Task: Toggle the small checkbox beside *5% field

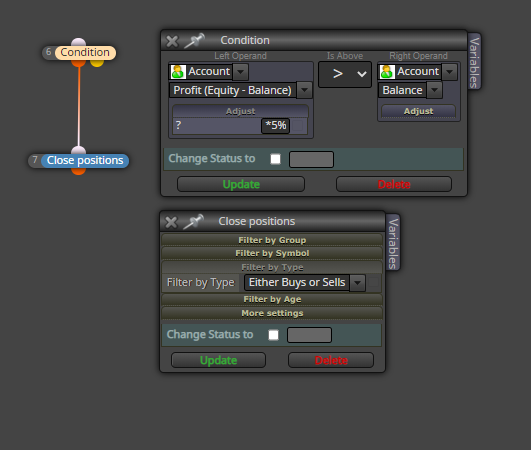Action: click(x=298, y=126)
